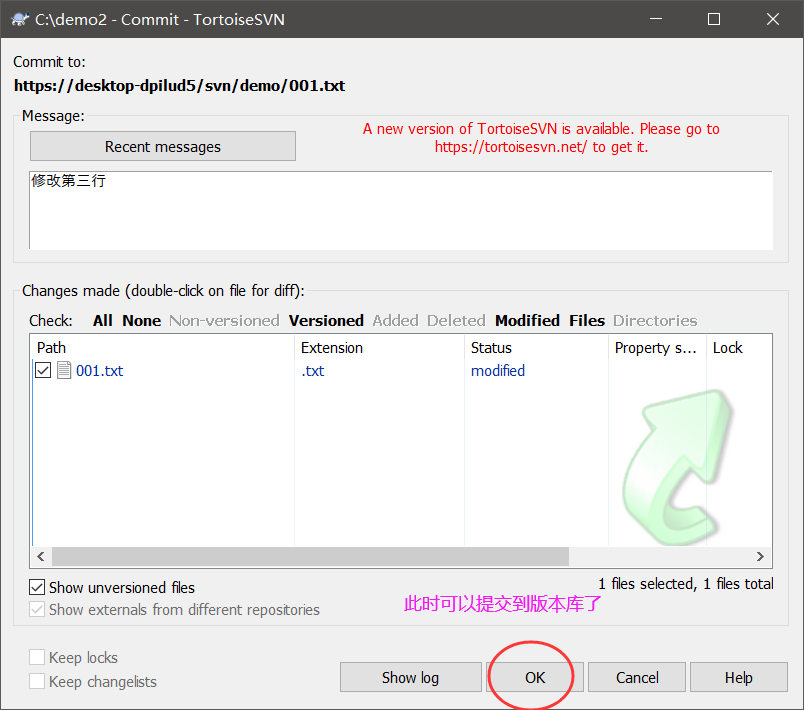804x710 pixels.
Task: Click the '1 files selected, 1 files total' text
Action: (686, 583)
